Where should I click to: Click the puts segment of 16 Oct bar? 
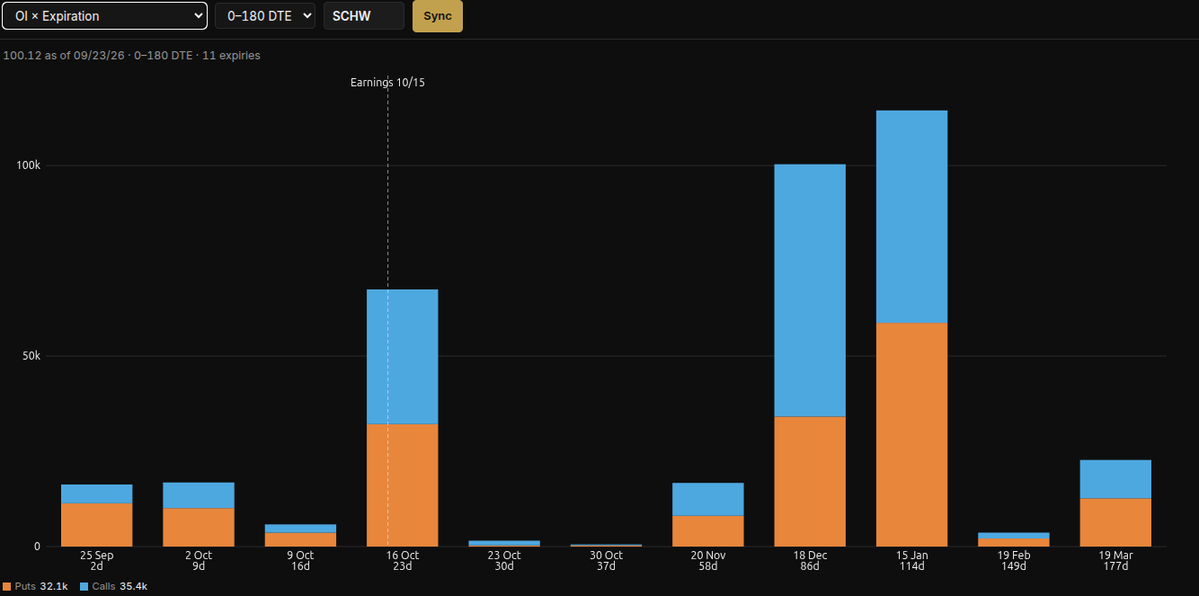(402, 485)
